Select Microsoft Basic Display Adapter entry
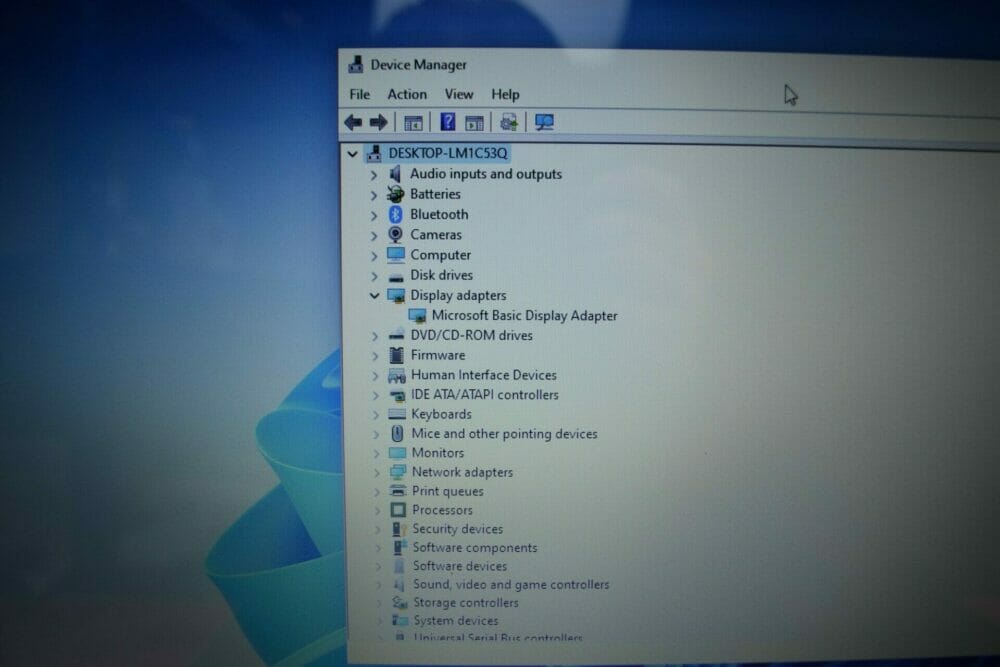 [524, 316]
